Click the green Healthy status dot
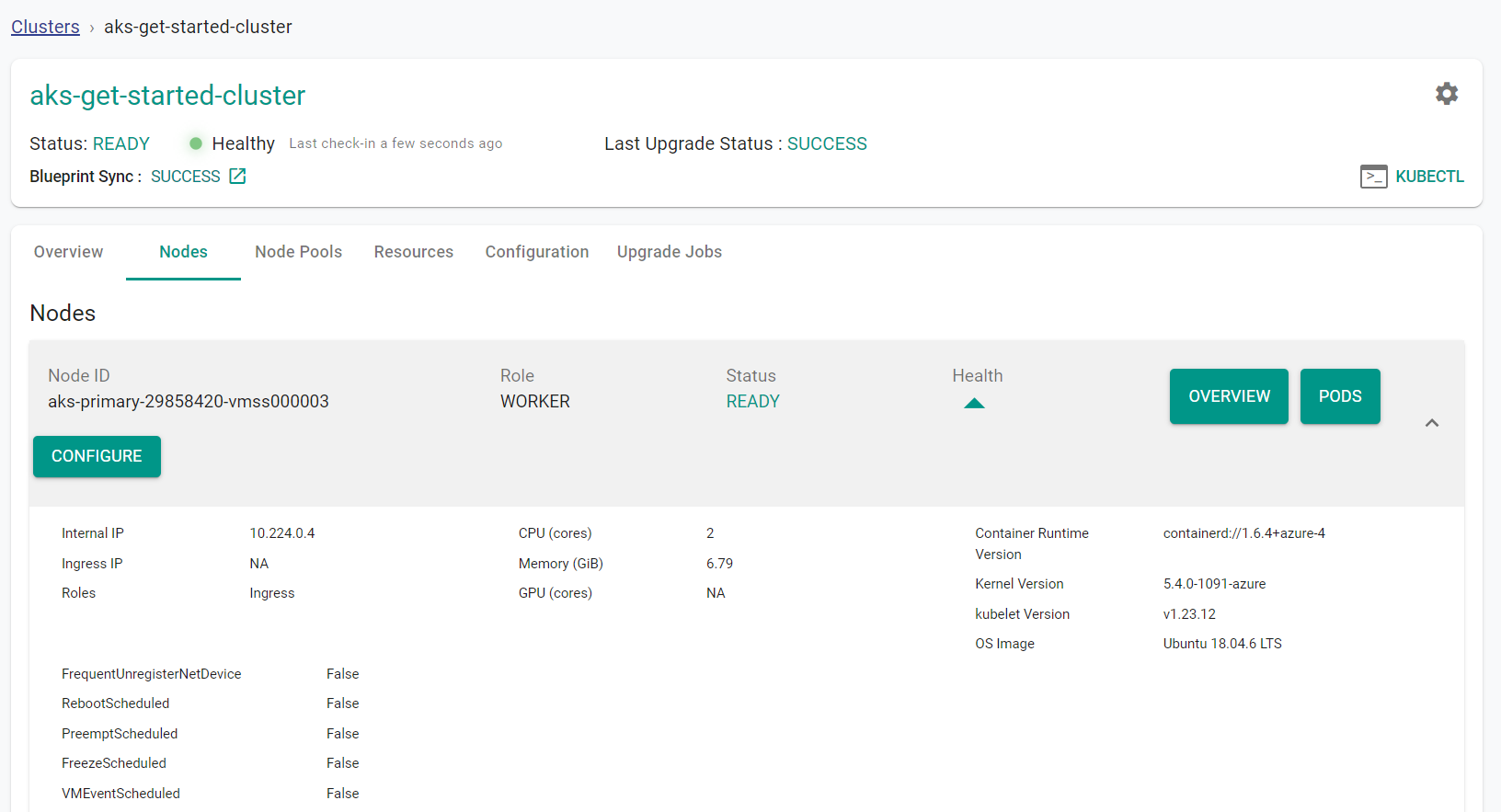 [x=195, y=143]
